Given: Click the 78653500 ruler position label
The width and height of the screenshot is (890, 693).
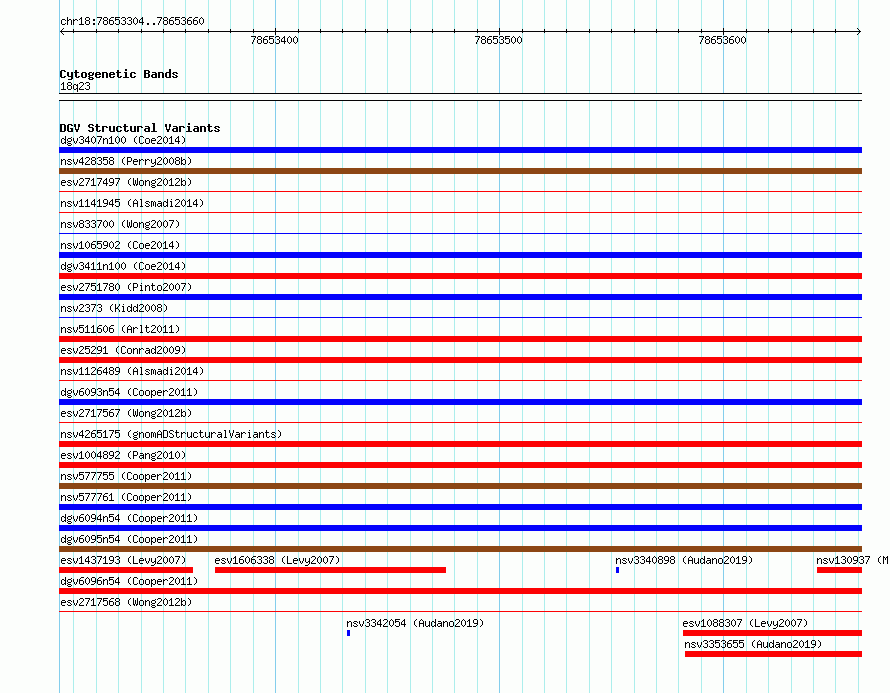Looking at the screenshot, I should 498,40.
